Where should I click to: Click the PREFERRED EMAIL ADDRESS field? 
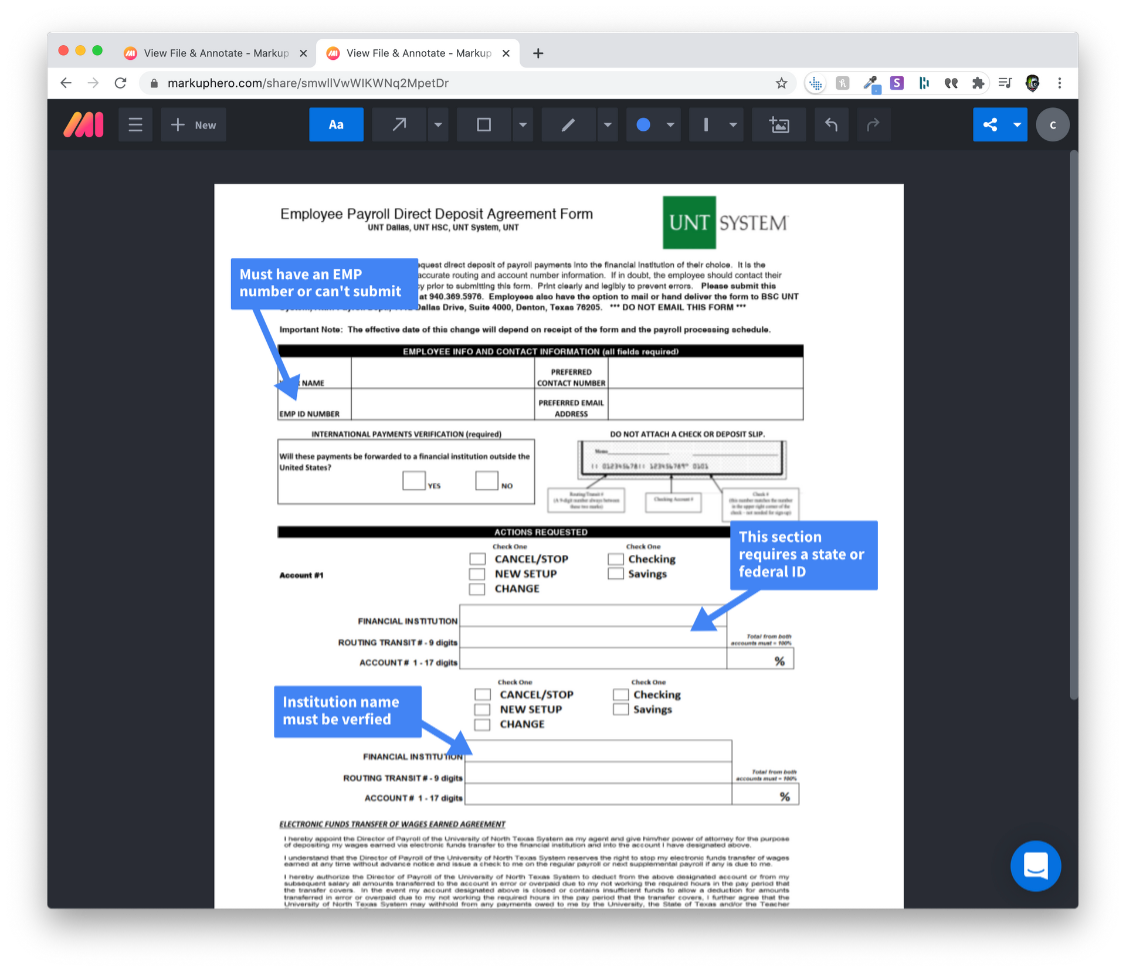coord(705,404)
